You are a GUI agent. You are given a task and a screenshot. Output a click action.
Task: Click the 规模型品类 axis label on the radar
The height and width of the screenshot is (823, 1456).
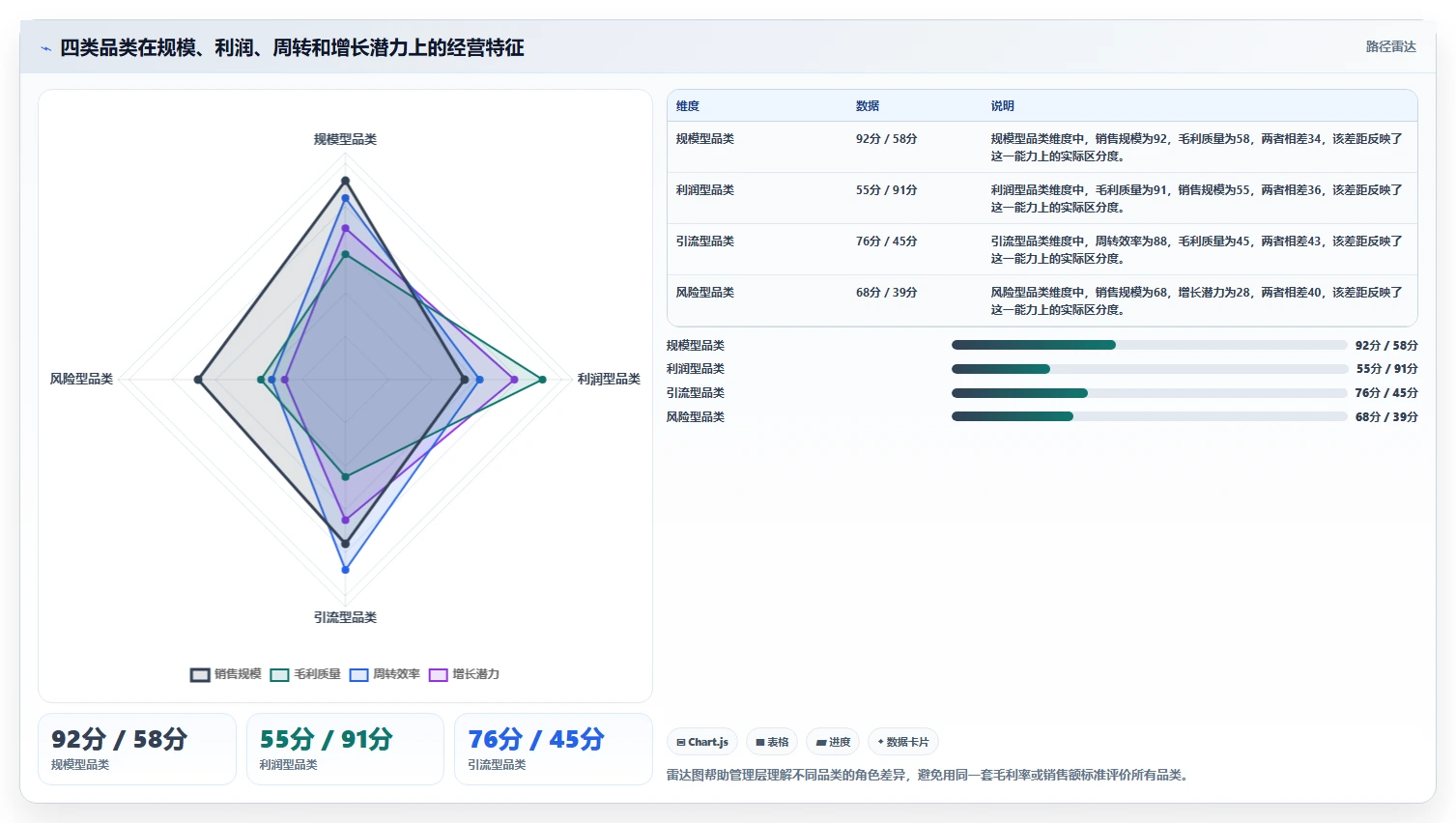[345, 139]
